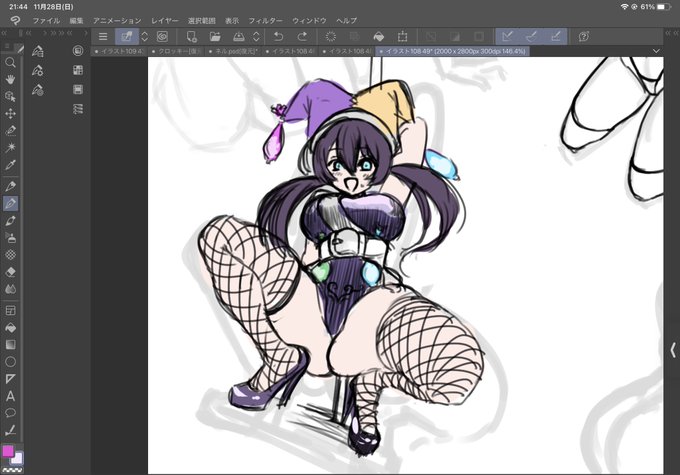Click the Redo arrow
The height and width of the screenshot is (475, 680).
pos(302,36)
